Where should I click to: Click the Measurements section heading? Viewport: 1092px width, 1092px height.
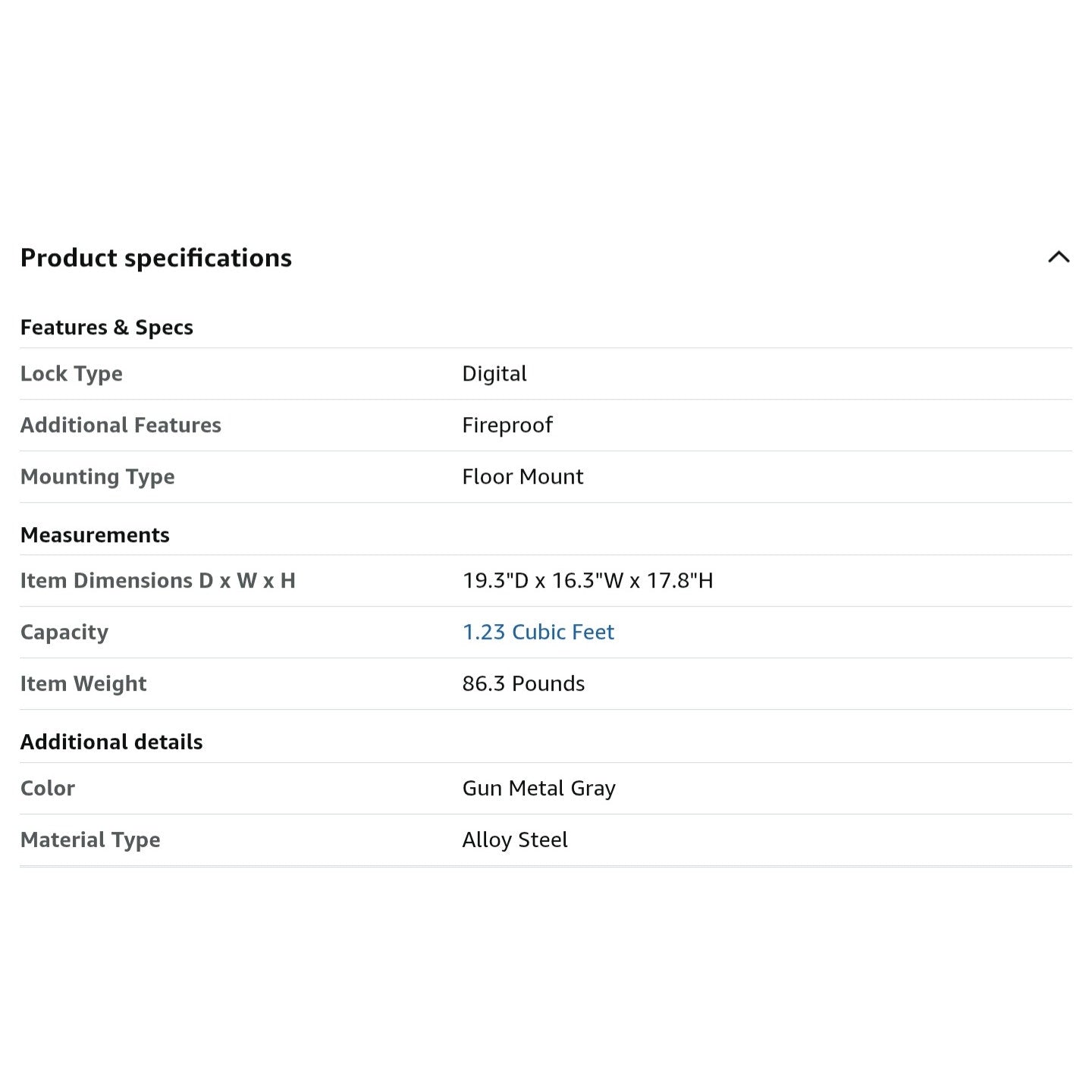point(95,535)
